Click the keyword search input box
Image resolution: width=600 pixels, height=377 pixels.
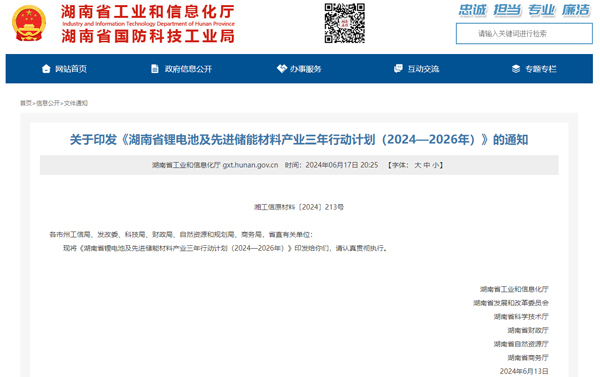[524, 34]
